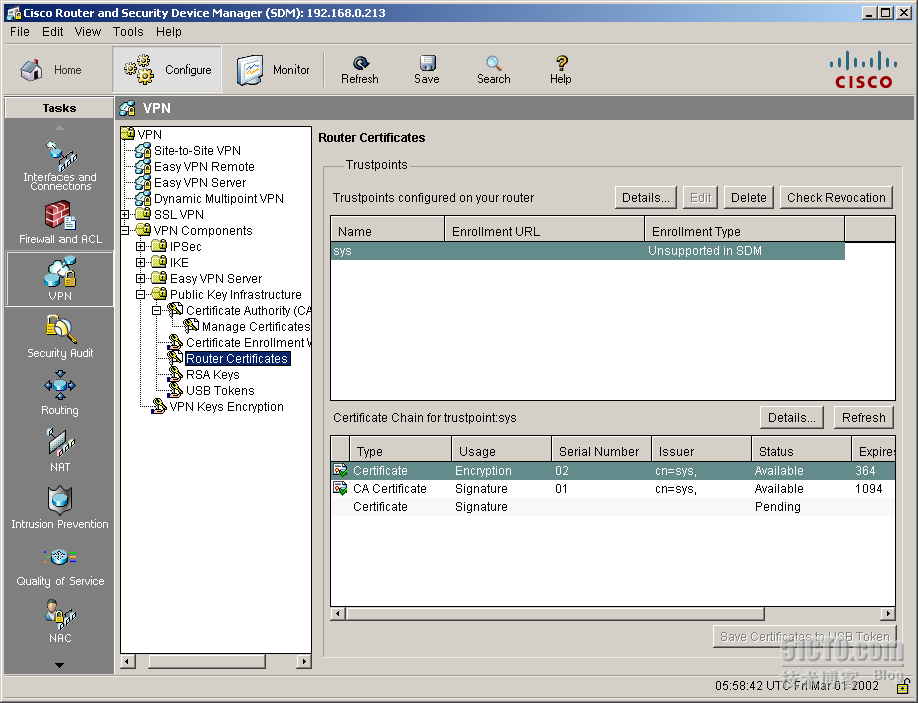Image resolution: width=918 pixels, height=703 pixels.
Task: Open Security Audit task
Action: click(60, 336)
